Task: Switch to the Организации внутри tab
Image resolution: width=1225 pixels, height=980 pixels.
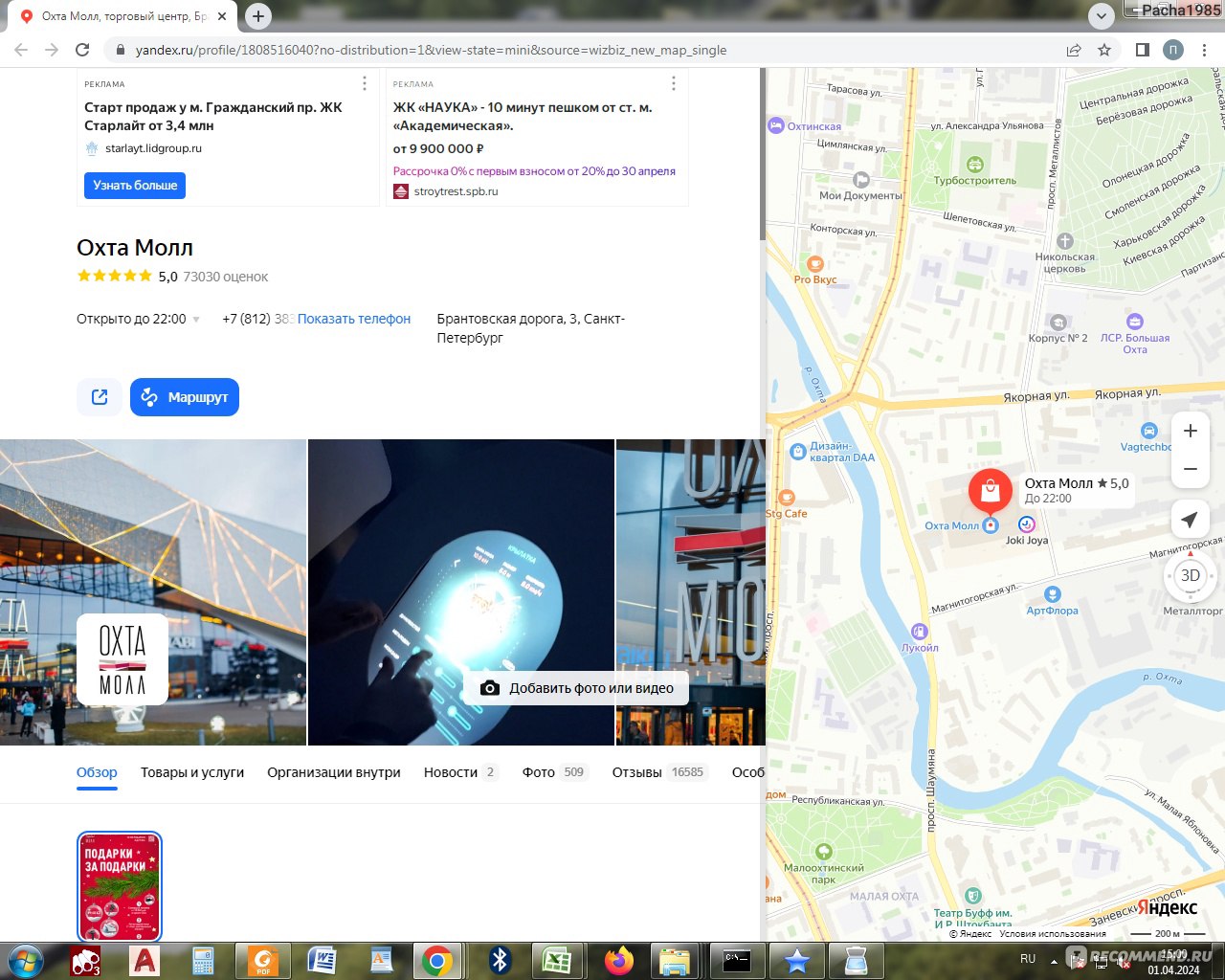Action: [x=334, y=772]
